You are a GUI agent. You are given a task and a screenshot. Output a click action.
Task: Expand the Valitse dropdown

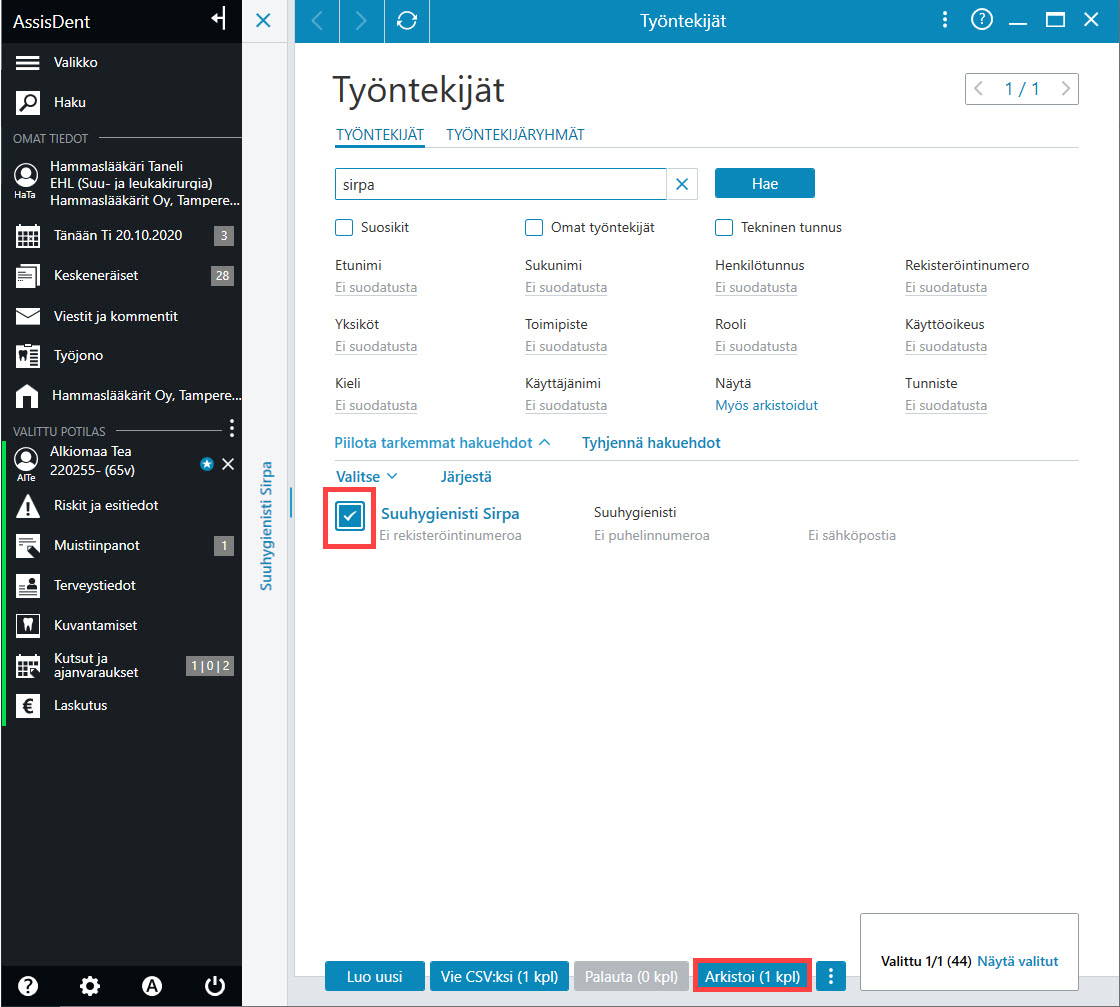point(366,476)
